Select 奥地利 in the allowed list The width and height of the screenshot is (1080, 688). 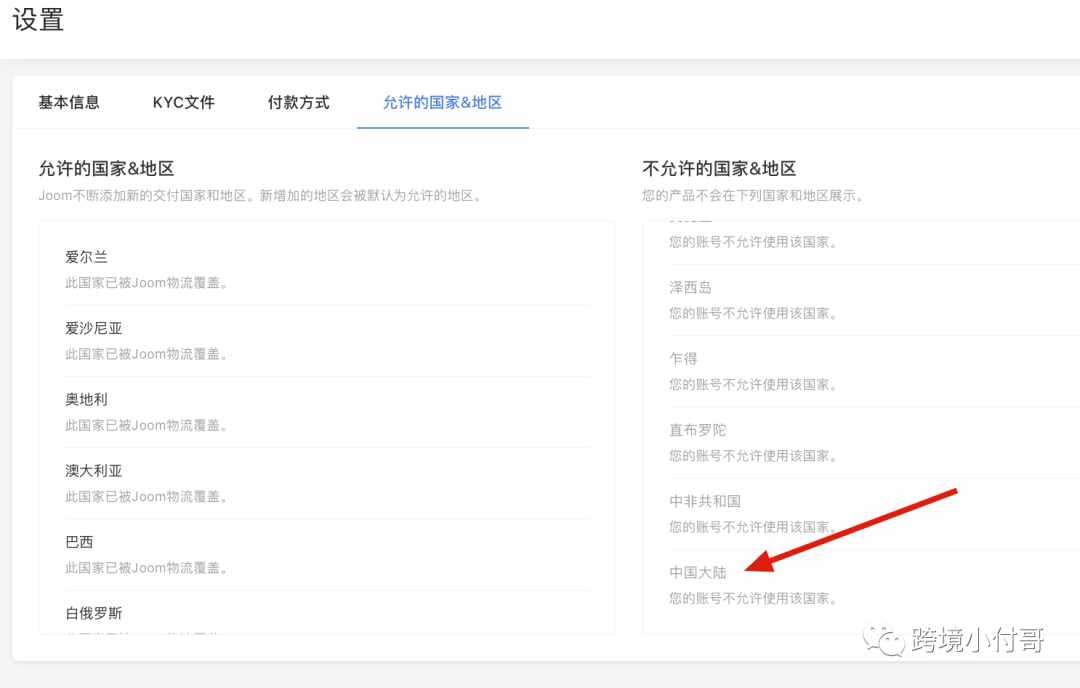(86, 399)
